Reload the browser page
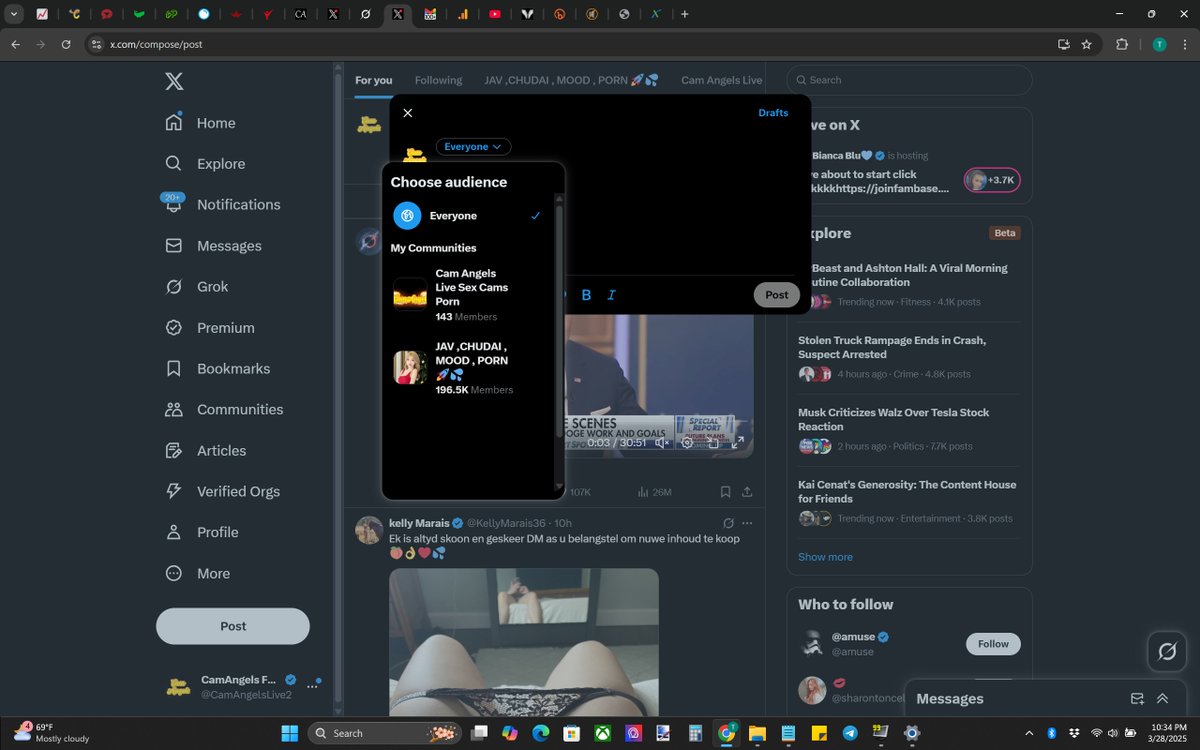The image size is (1200, 750). click(66, 44)
